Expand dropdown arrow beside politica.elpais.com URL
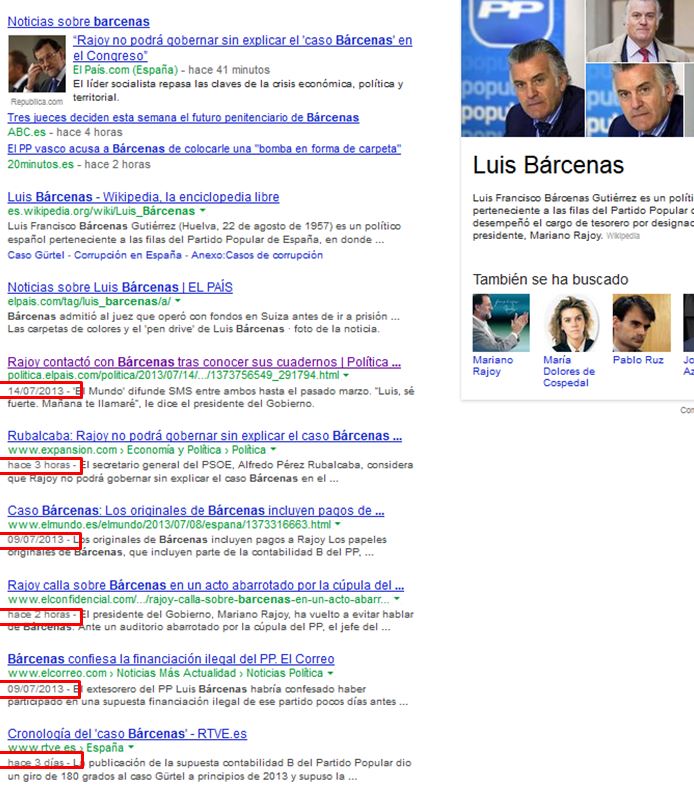The height and width of the screenshot is (789, 694). 346,376
